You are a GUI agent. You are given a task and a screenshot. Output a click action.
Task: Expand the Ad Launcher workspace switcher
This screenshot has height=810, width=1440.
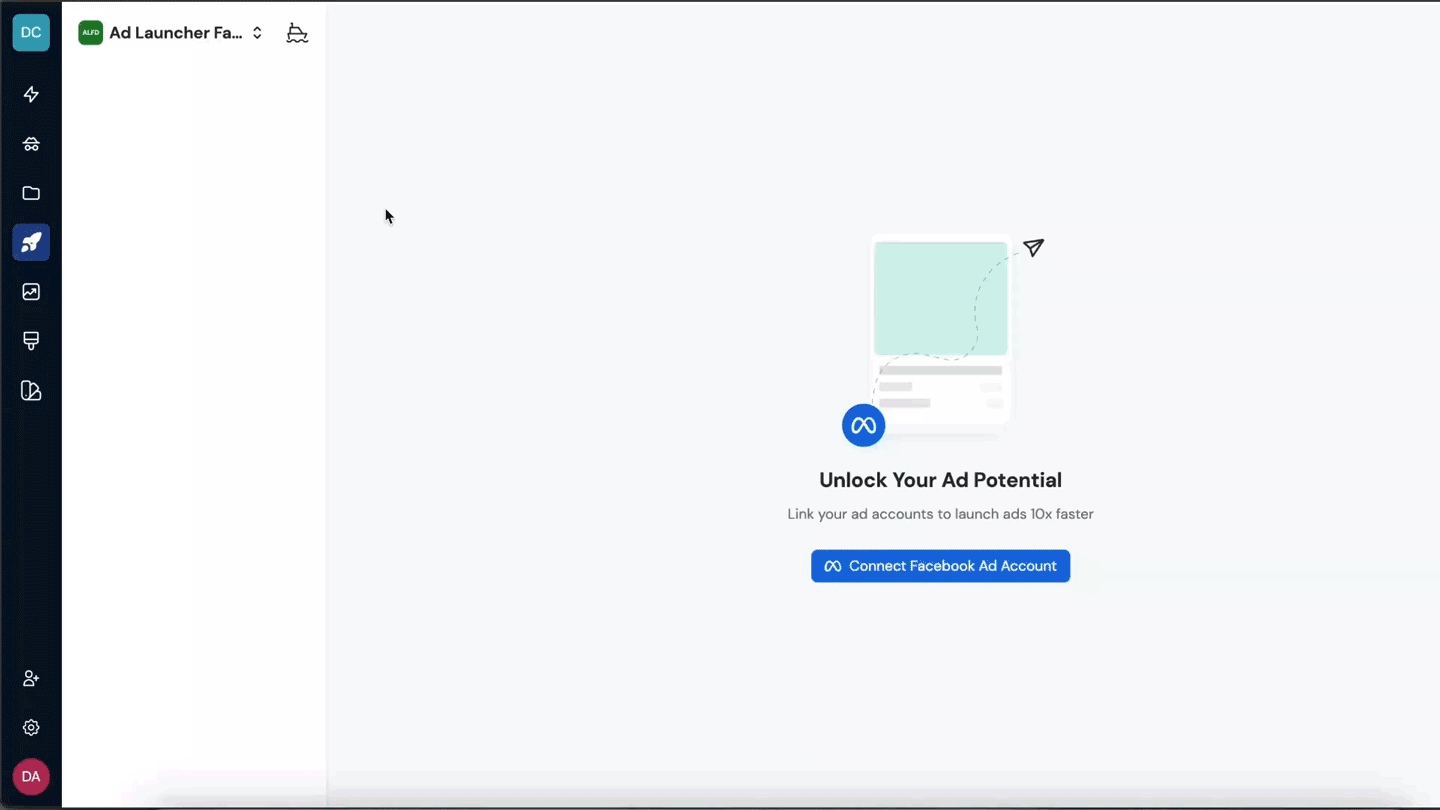pyautogui.click(x=172, y=33)
